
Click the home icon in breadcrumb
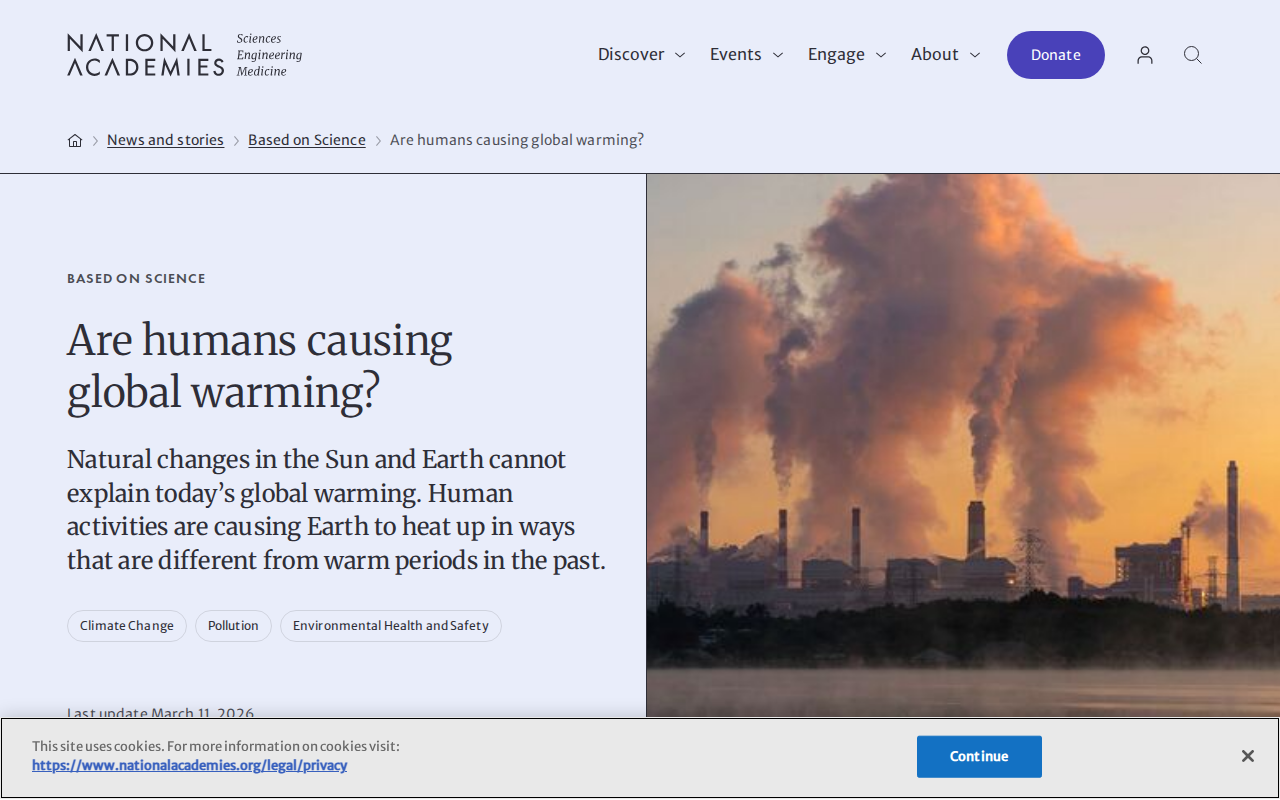[75, 140]
